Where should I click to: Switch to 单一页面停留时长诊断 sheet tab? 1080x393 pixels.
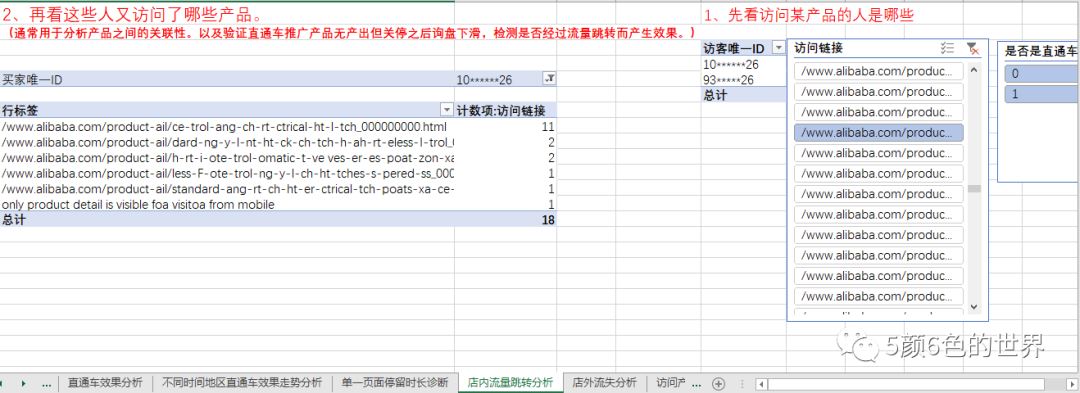(395, 383)
